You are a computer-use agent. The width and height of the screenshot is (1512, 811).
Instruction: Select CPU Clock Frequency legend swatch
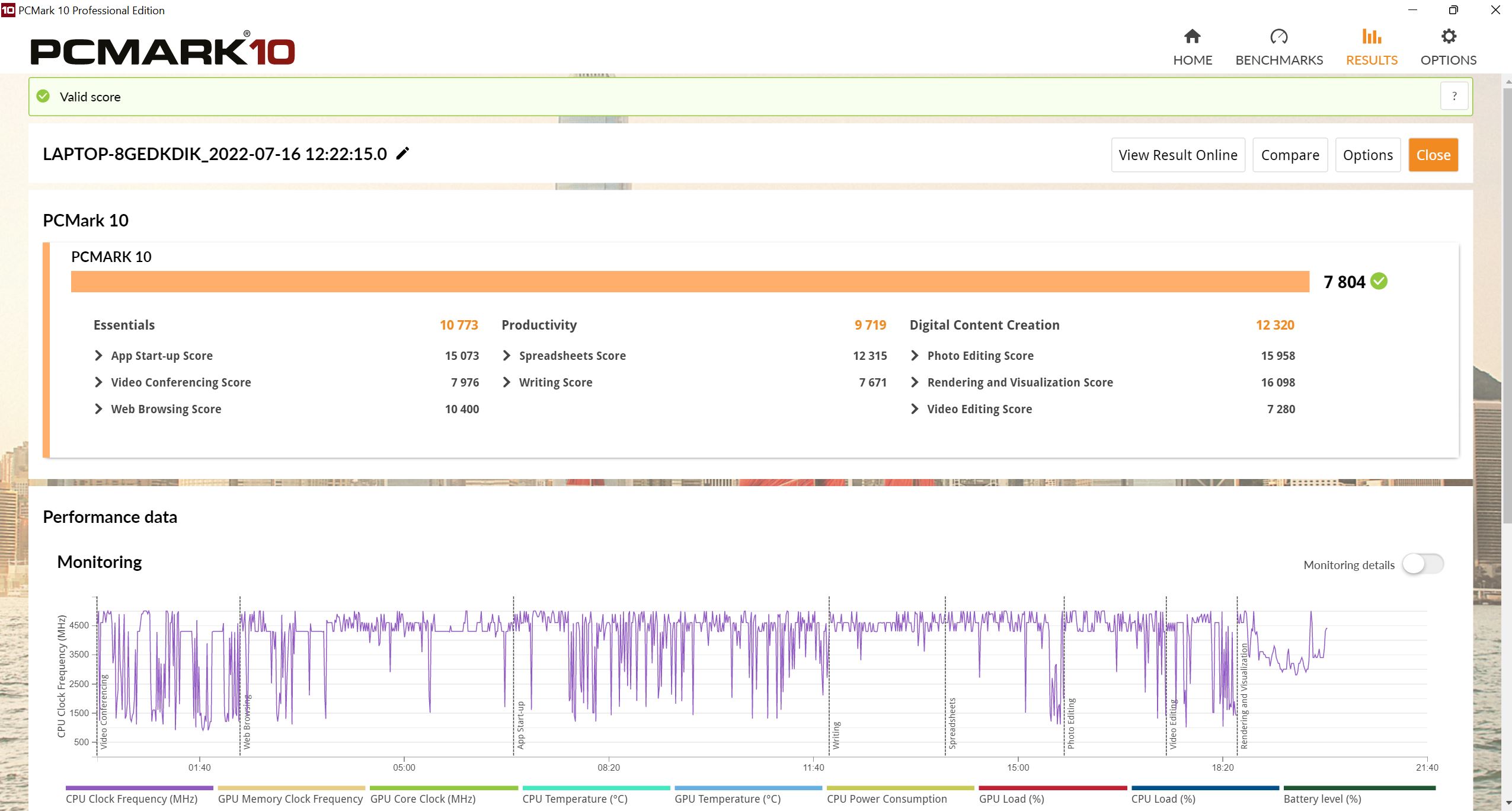click(x=139, y=788)
